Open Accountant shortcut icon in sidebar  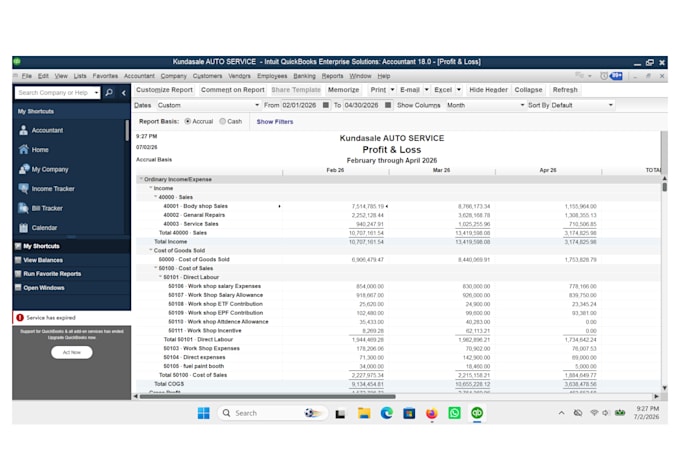click(23, 130)
